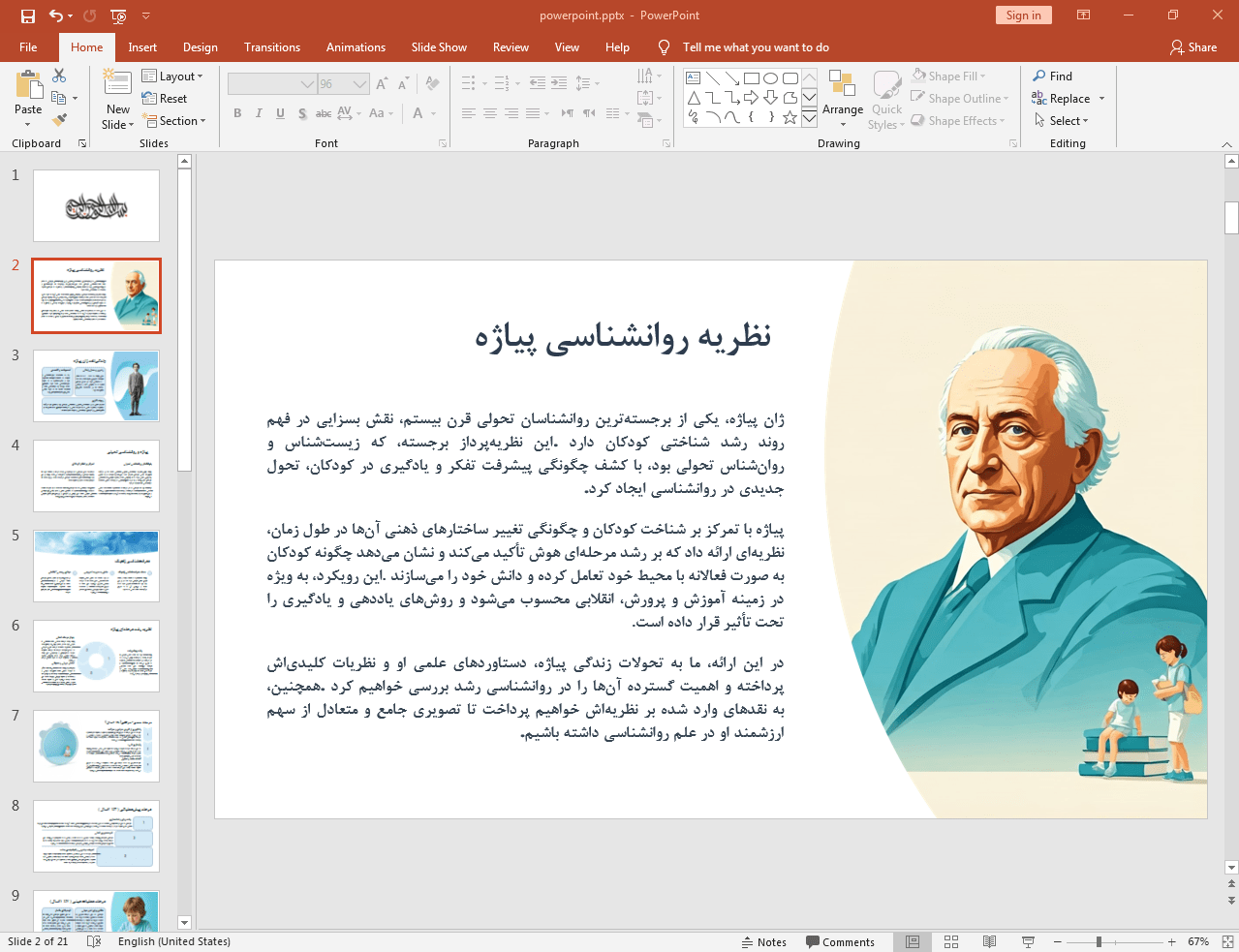Switch to the Transitions tab
The width and height of the screenshot is (1239, 952).
271,46
